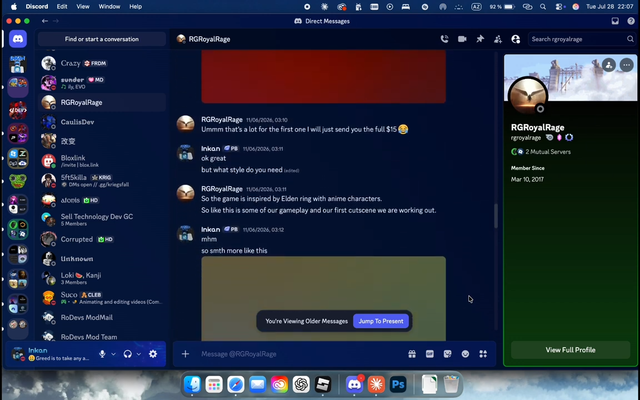Start a video call icon

pyautogui.click(x=462, y=39)
